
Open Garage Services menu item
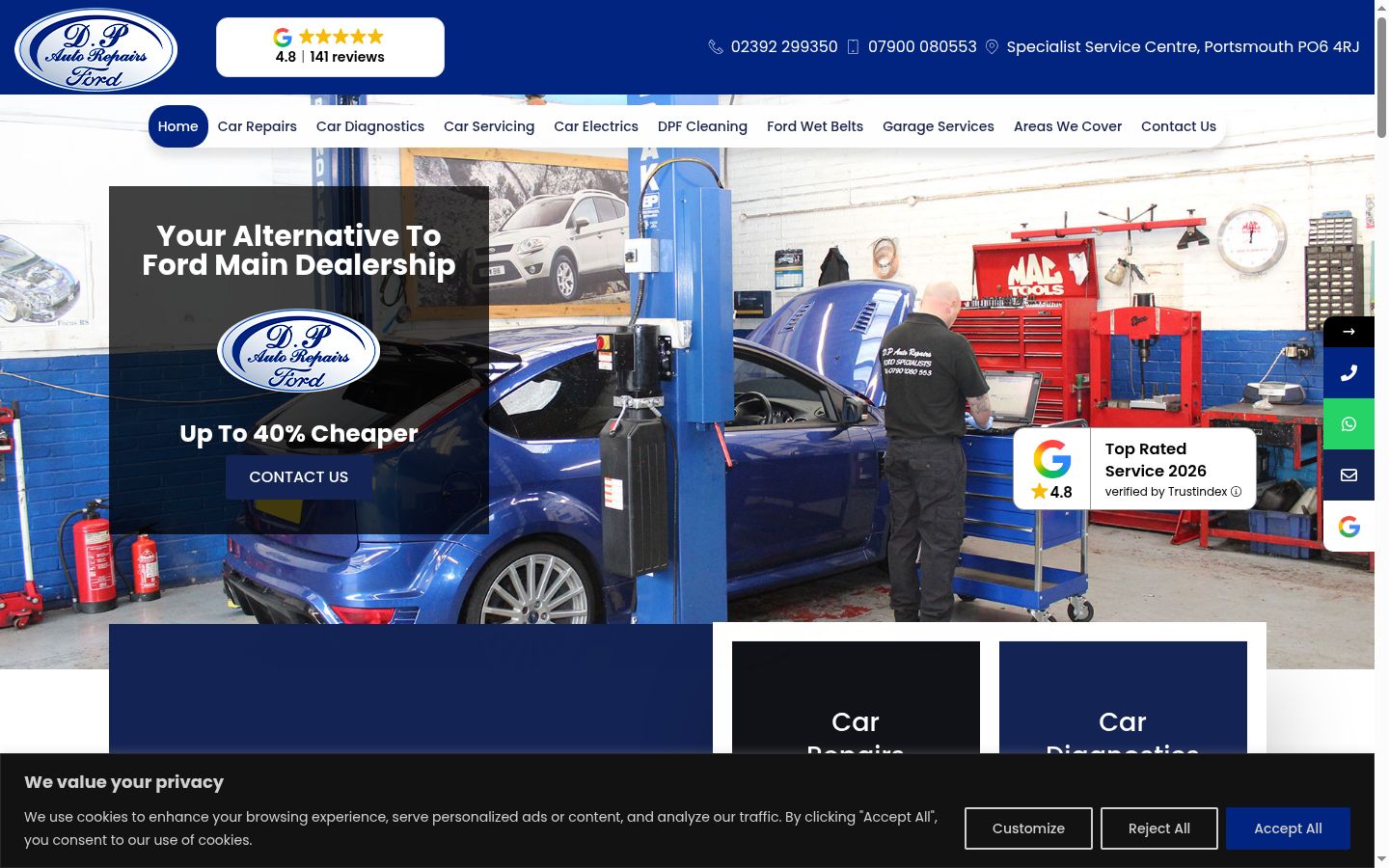coord(939,126)
